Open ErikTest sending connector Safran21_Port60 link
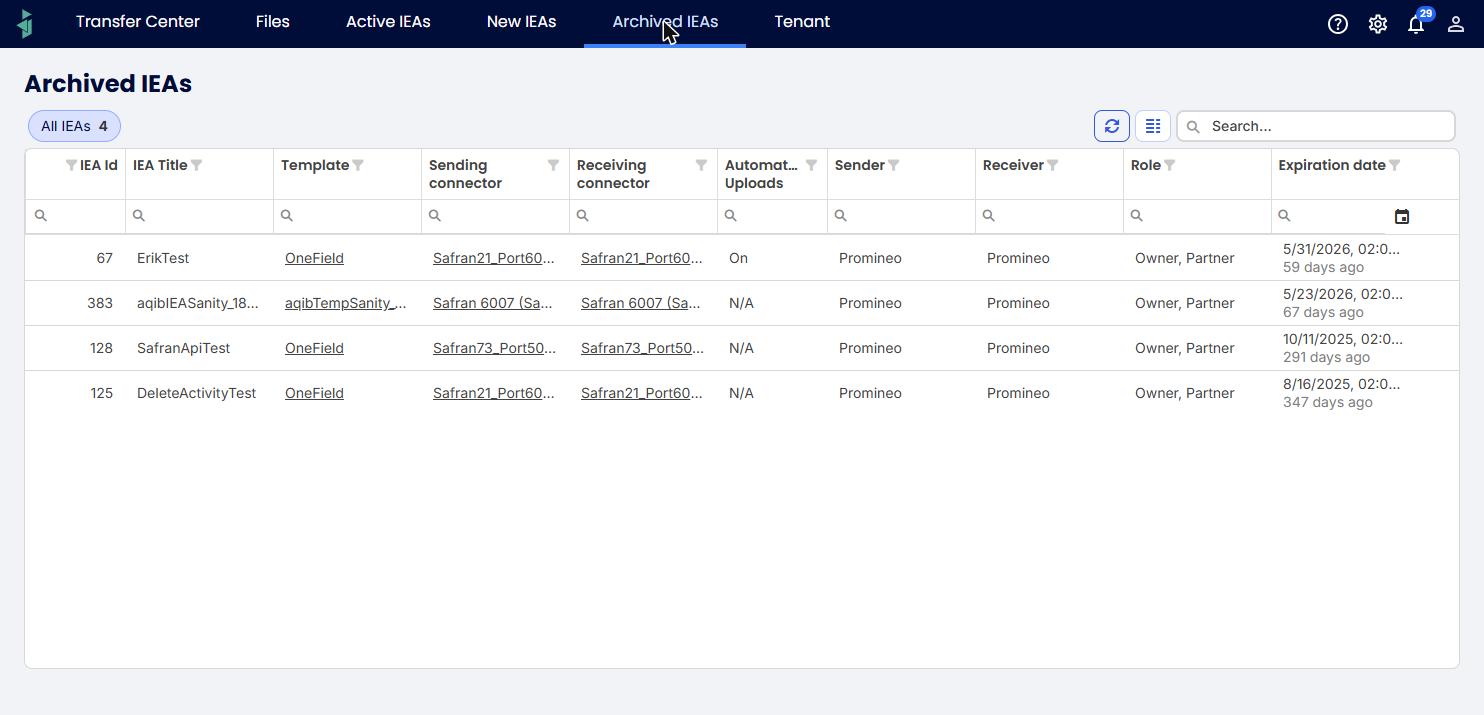Viewport: 1484px width, 715px height. pos(494,258)
